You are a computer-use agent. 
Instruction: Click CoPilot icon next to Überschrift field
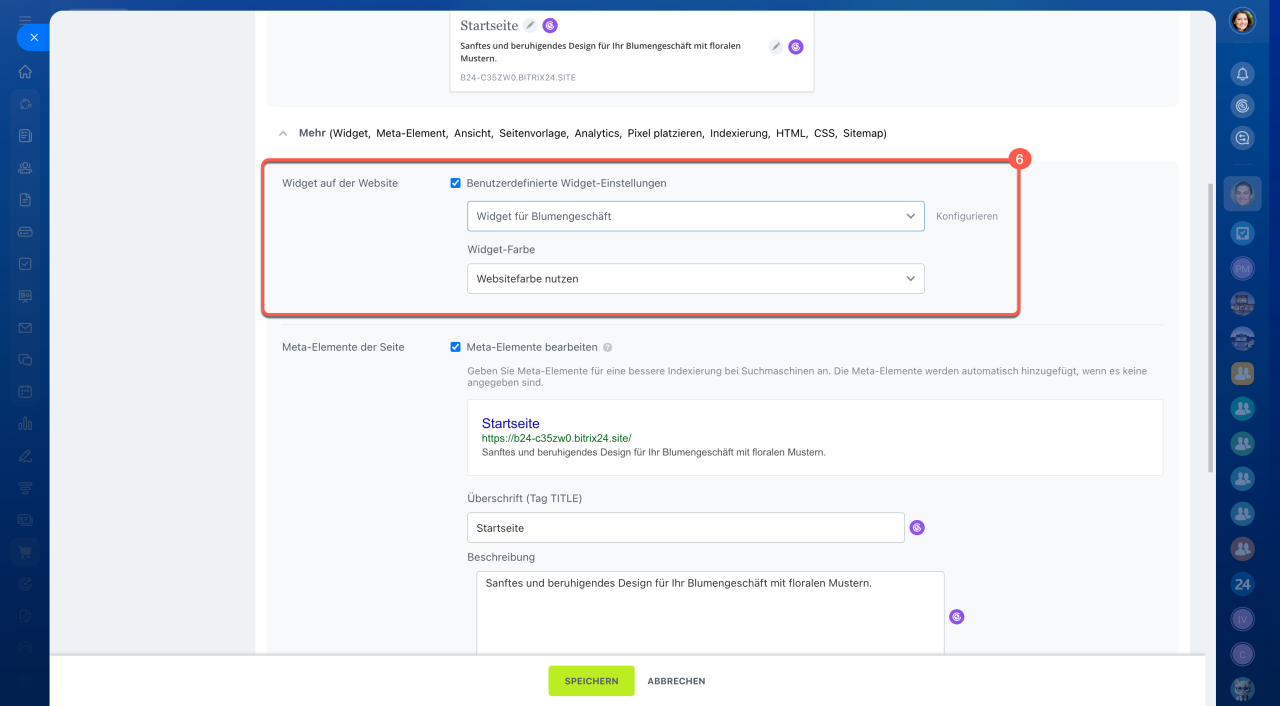tap(917, 528)
